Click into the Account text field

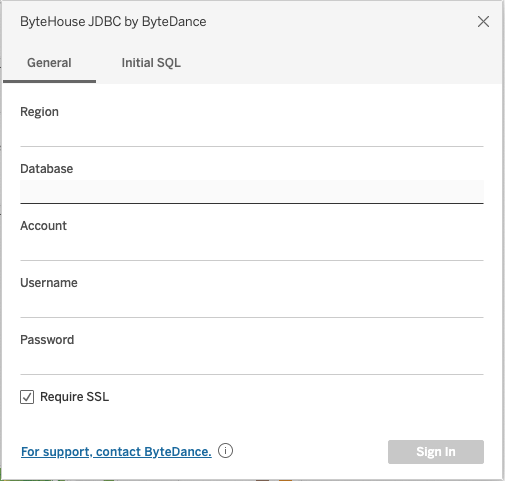click(252, 249)
